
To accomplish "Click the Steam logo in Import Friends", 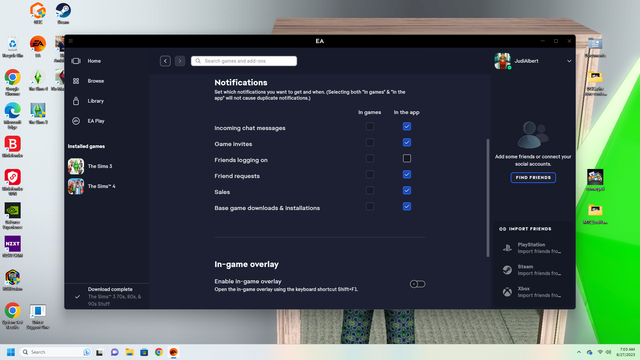I will click(507, 270).
